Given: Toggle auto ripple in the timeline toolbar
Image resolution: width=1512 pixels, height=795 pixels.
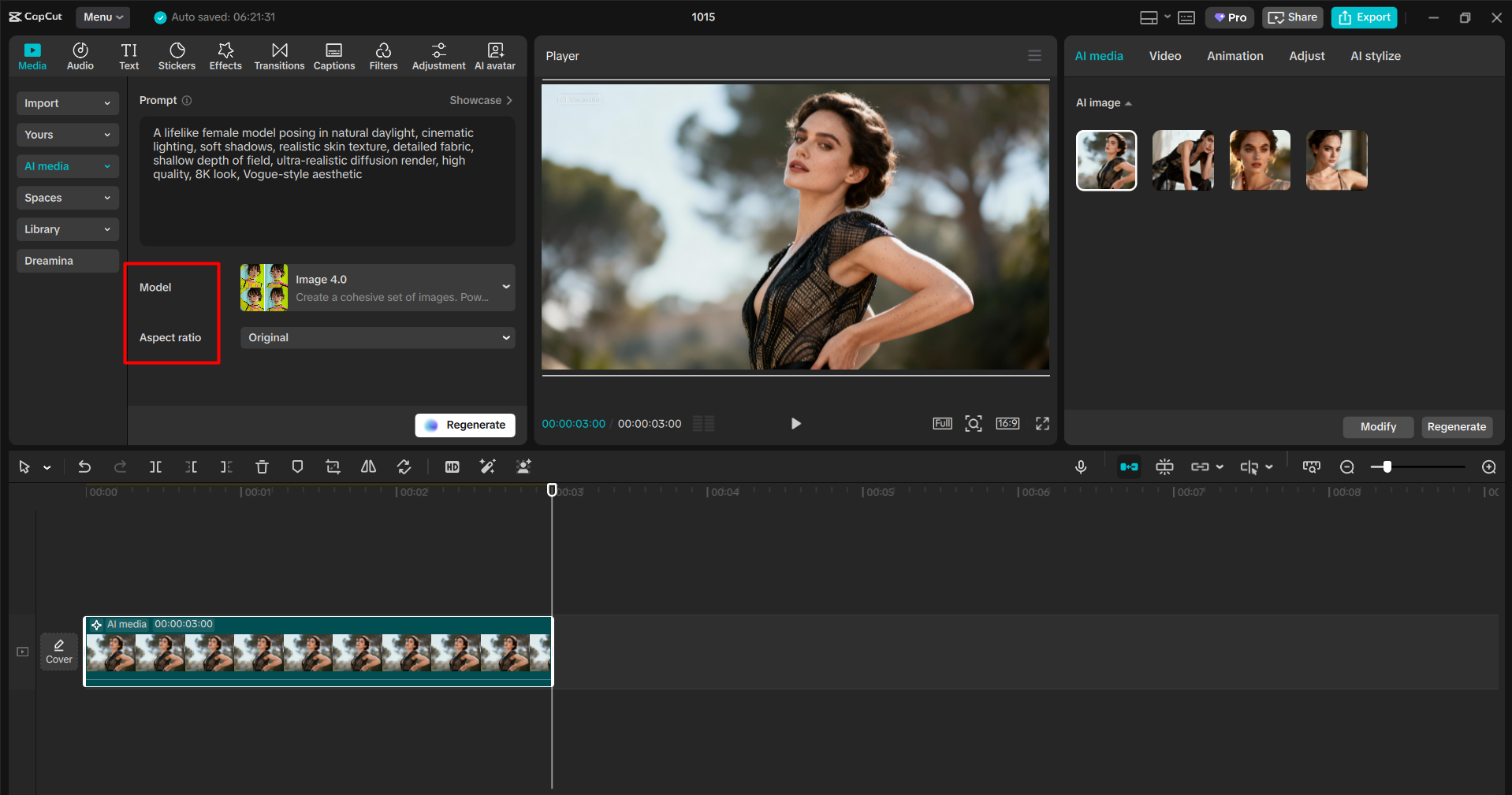Looking at the screenshot, I should 1129,466.
